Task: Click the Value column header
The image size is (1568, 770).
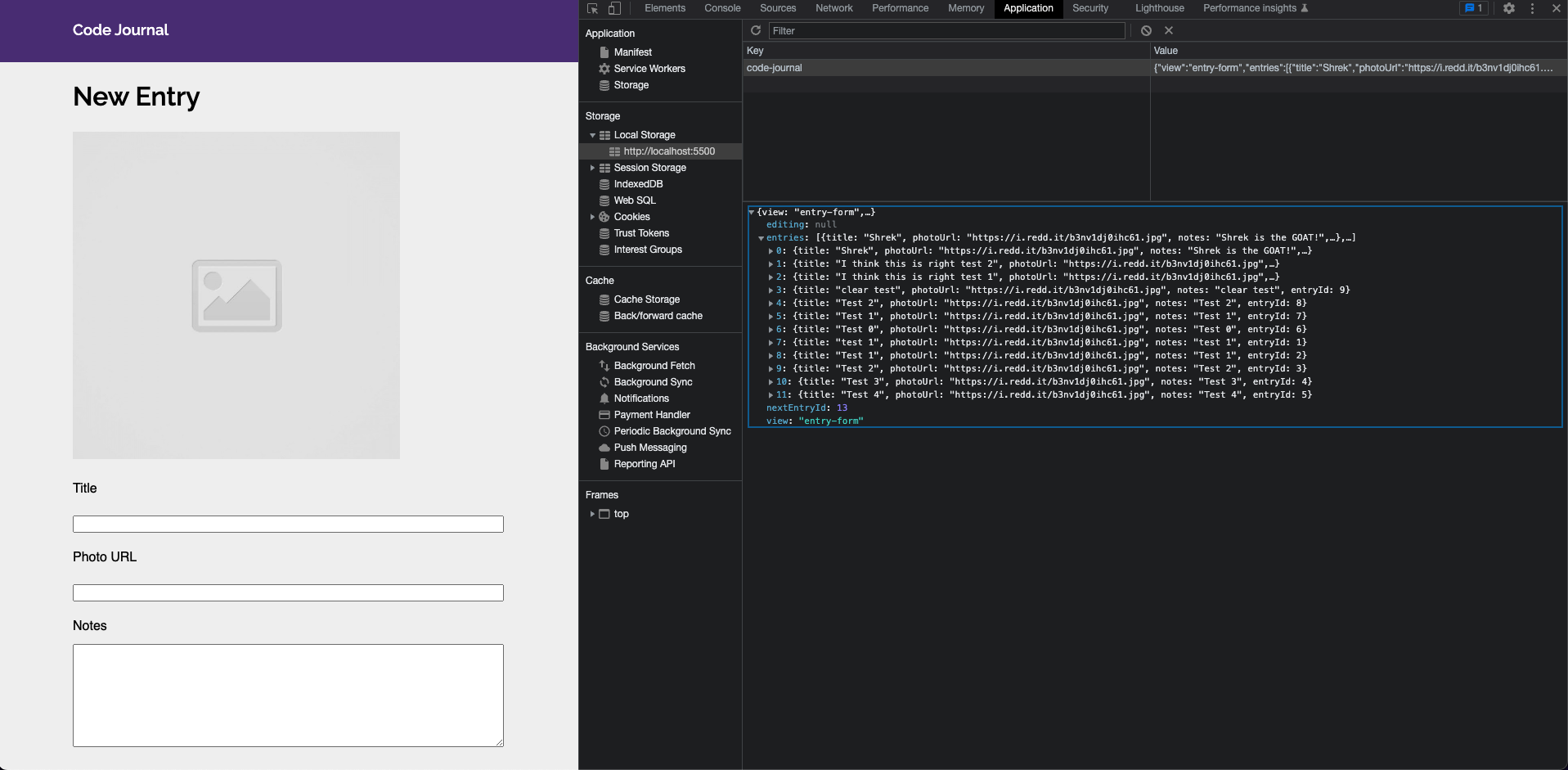Action: click(x=1359, y=51)
